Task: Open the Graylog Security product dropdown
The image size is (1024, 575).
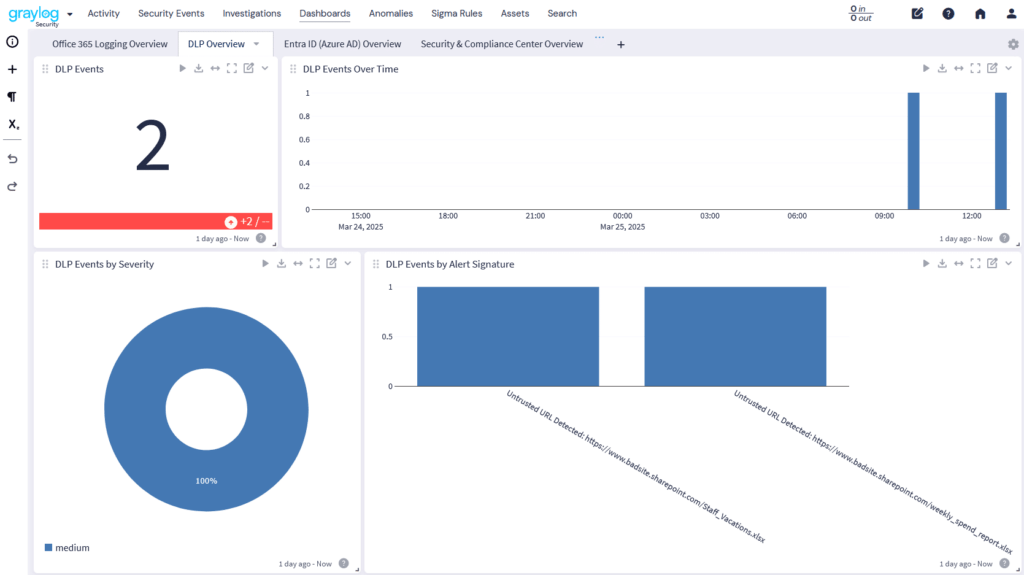Action: coord(70,14)
